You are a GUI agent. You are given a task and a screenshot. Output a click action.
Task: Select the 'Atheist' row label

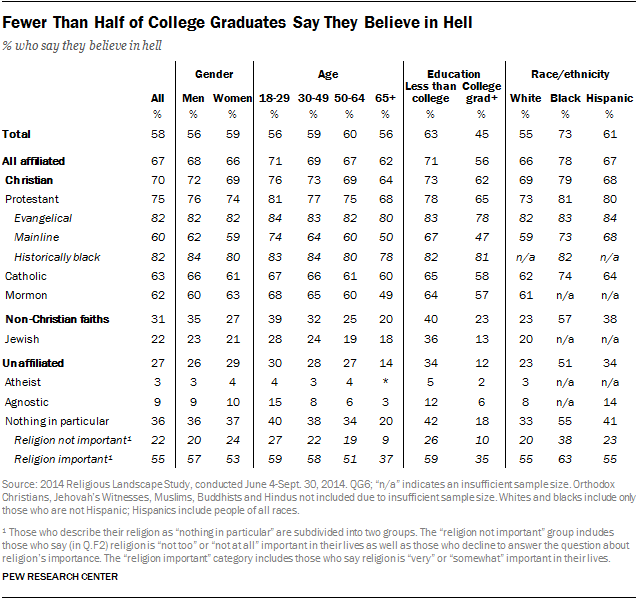tap(21, 381)
